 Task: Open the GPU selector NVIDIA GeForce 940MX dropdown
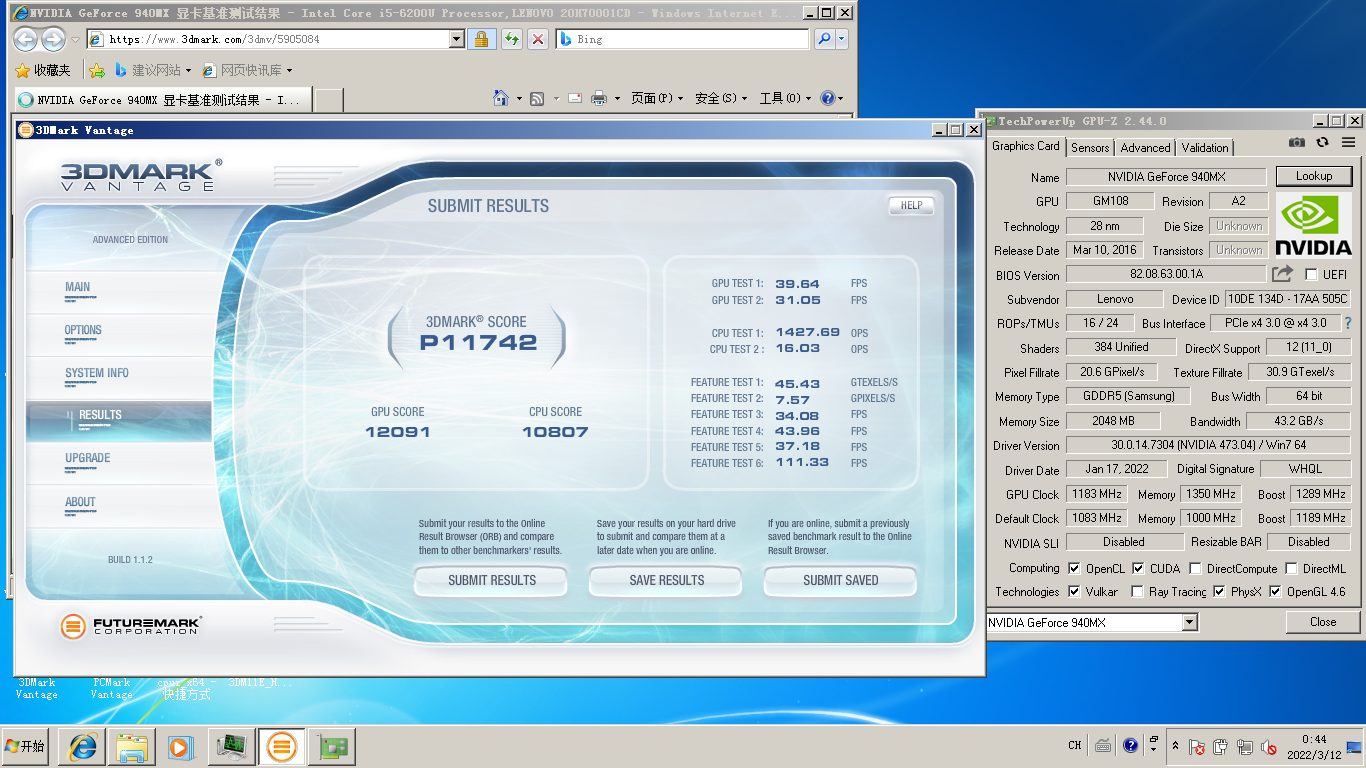[1189, 622]
